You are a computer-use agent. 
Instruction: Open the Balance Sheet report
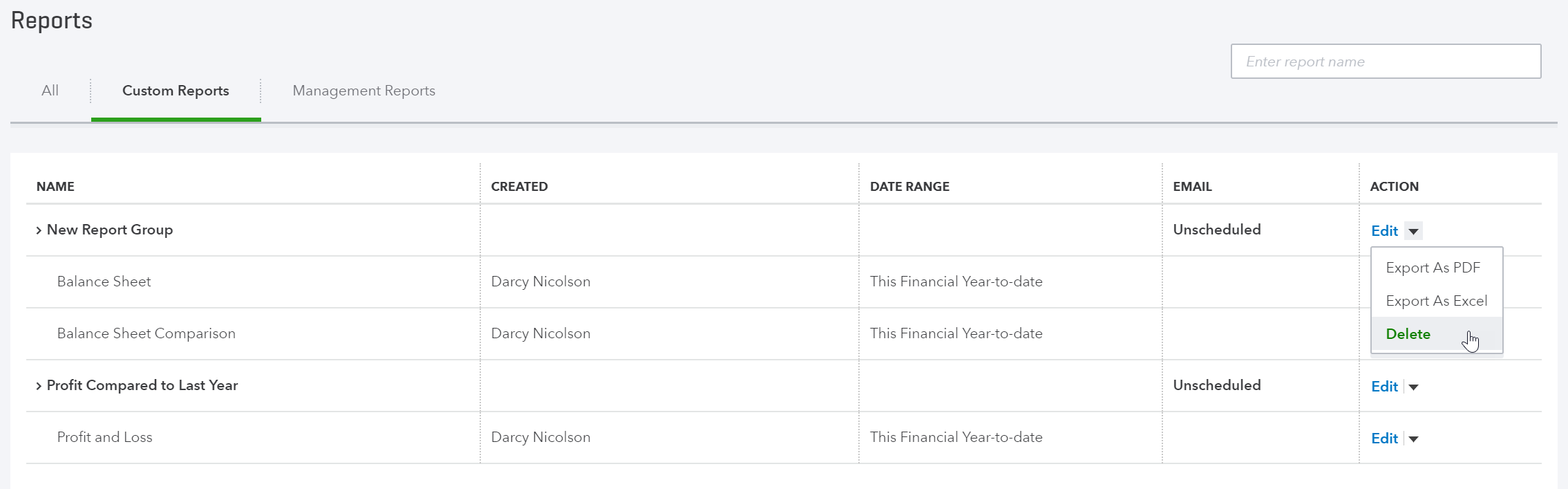point(104,282)
